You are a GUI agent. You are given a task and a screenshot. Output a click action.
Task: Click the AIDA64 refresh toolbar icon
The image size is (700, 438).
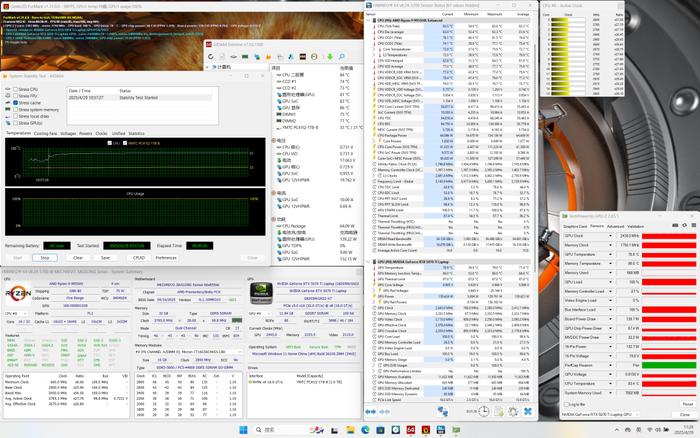[x=211, y=57]
